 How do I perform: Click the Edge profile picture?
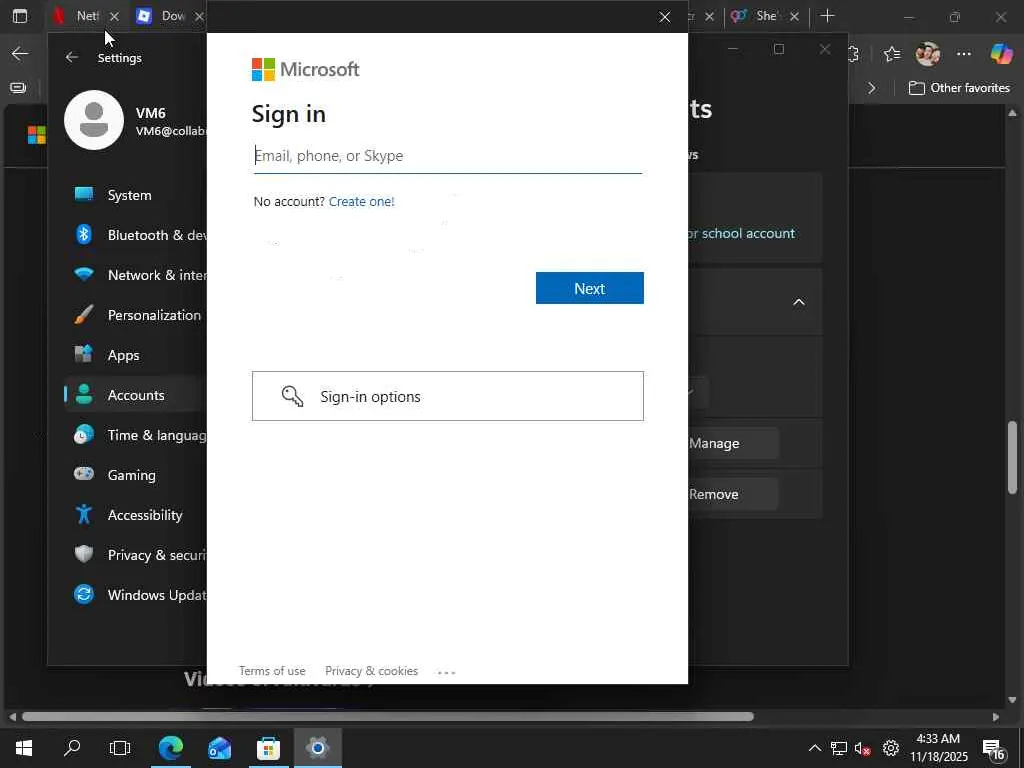927,54
